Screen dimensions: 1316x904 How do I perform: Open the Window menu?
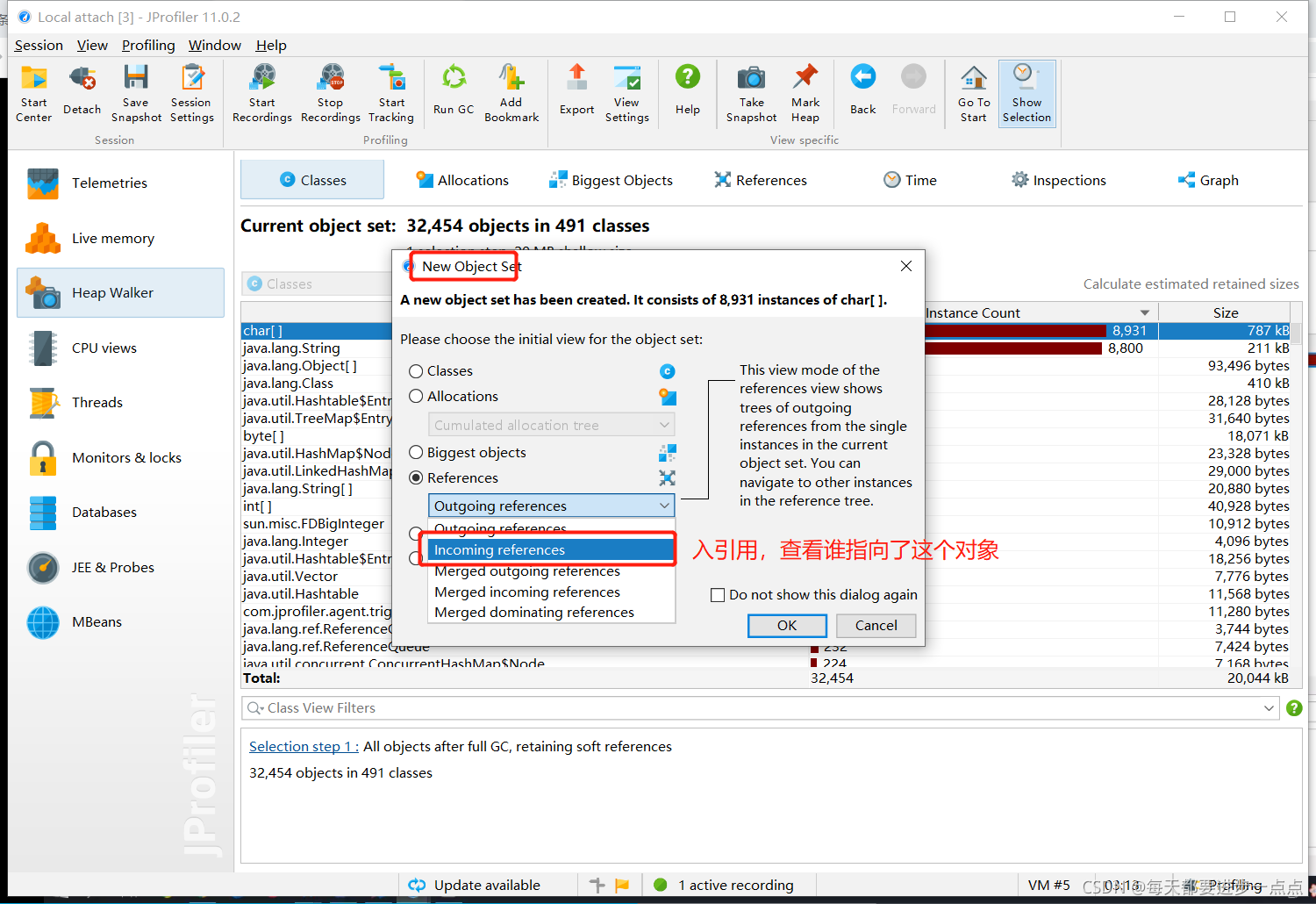pos(215,45)
